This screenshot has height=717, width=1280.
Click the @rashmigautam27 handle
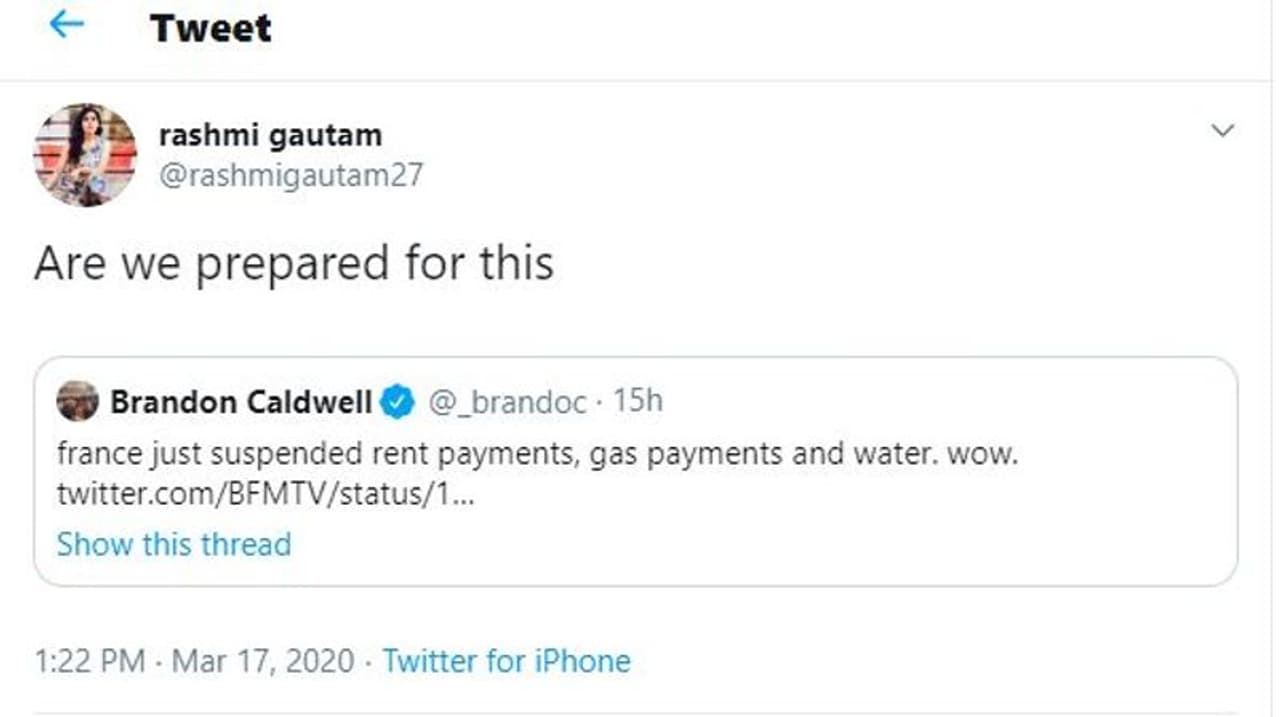pyautogui.click(x=291, y=175)
